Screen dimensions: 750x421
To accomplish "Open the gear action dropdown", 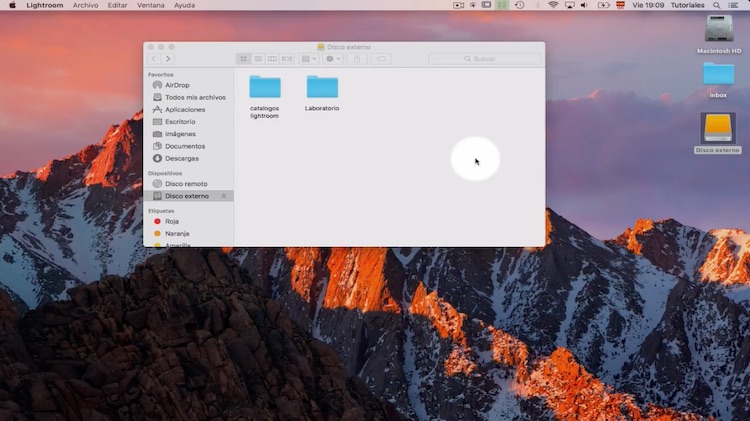I will (x=332, y=59).
